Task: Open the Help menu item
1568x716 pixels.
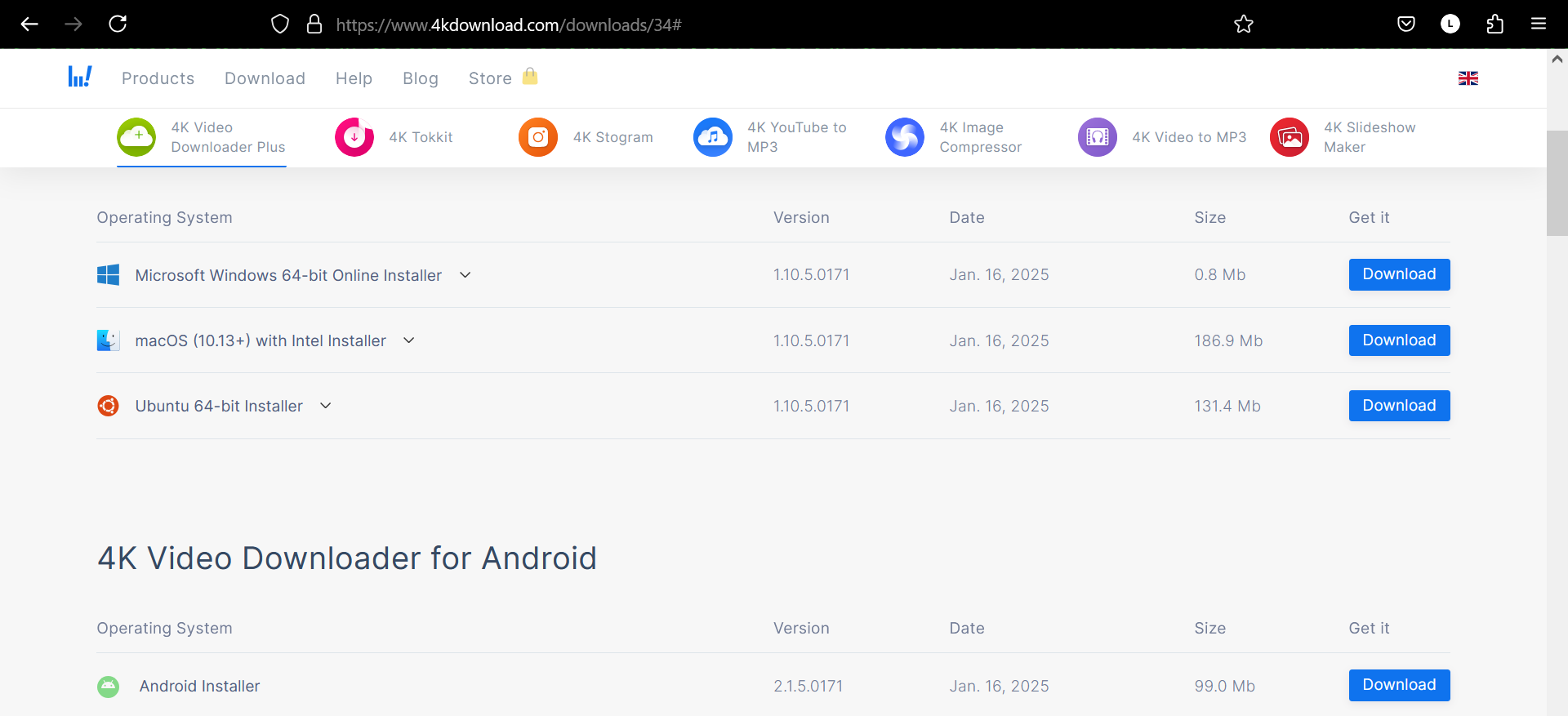Action: click(354, 78)
